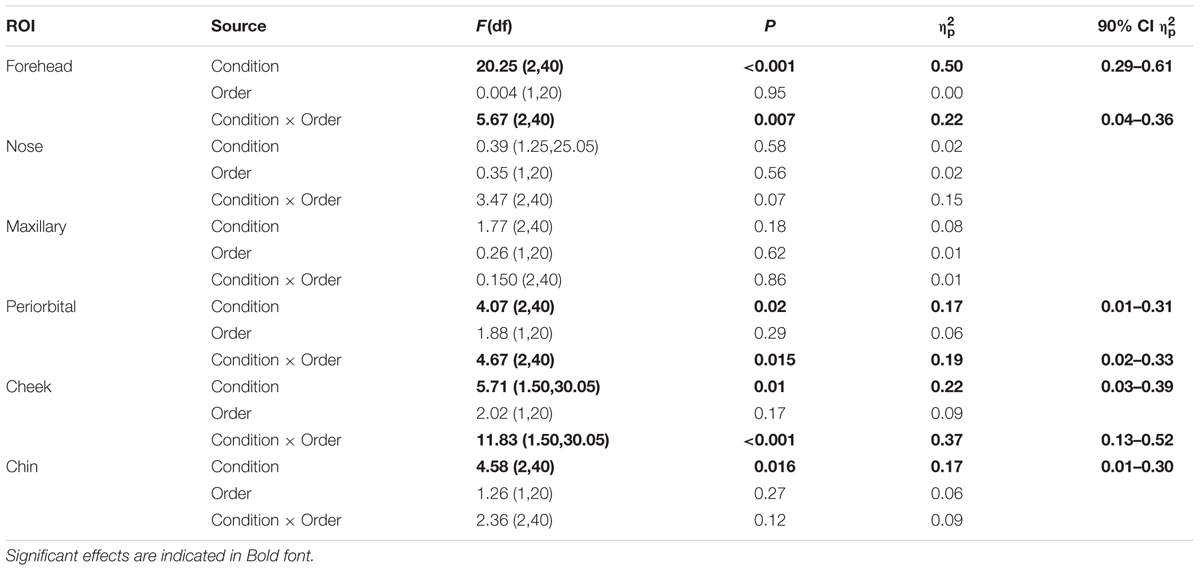Select the Maxillary row label
The width and height of the screenshot is (1200, 571).
(35, 226)
